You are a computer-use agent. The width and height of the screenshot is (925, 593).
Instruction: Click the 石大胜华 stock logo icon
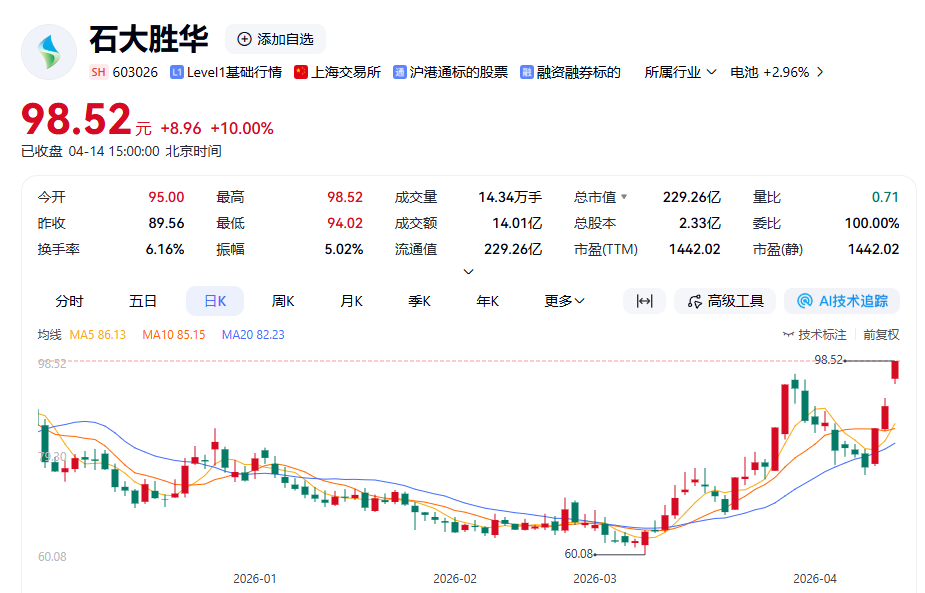(49, 52)
